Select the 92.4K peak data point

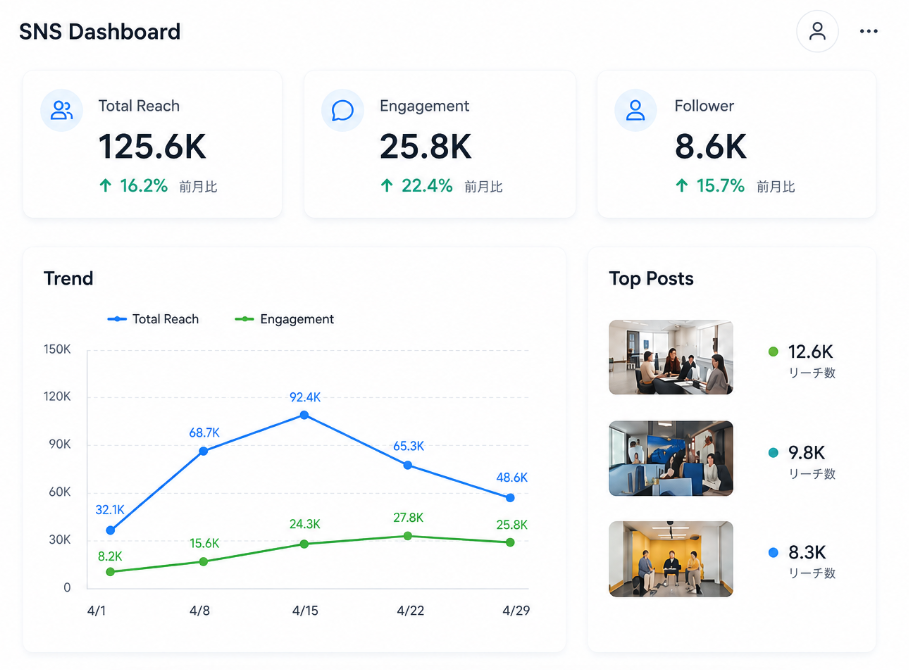click(304, 415)
